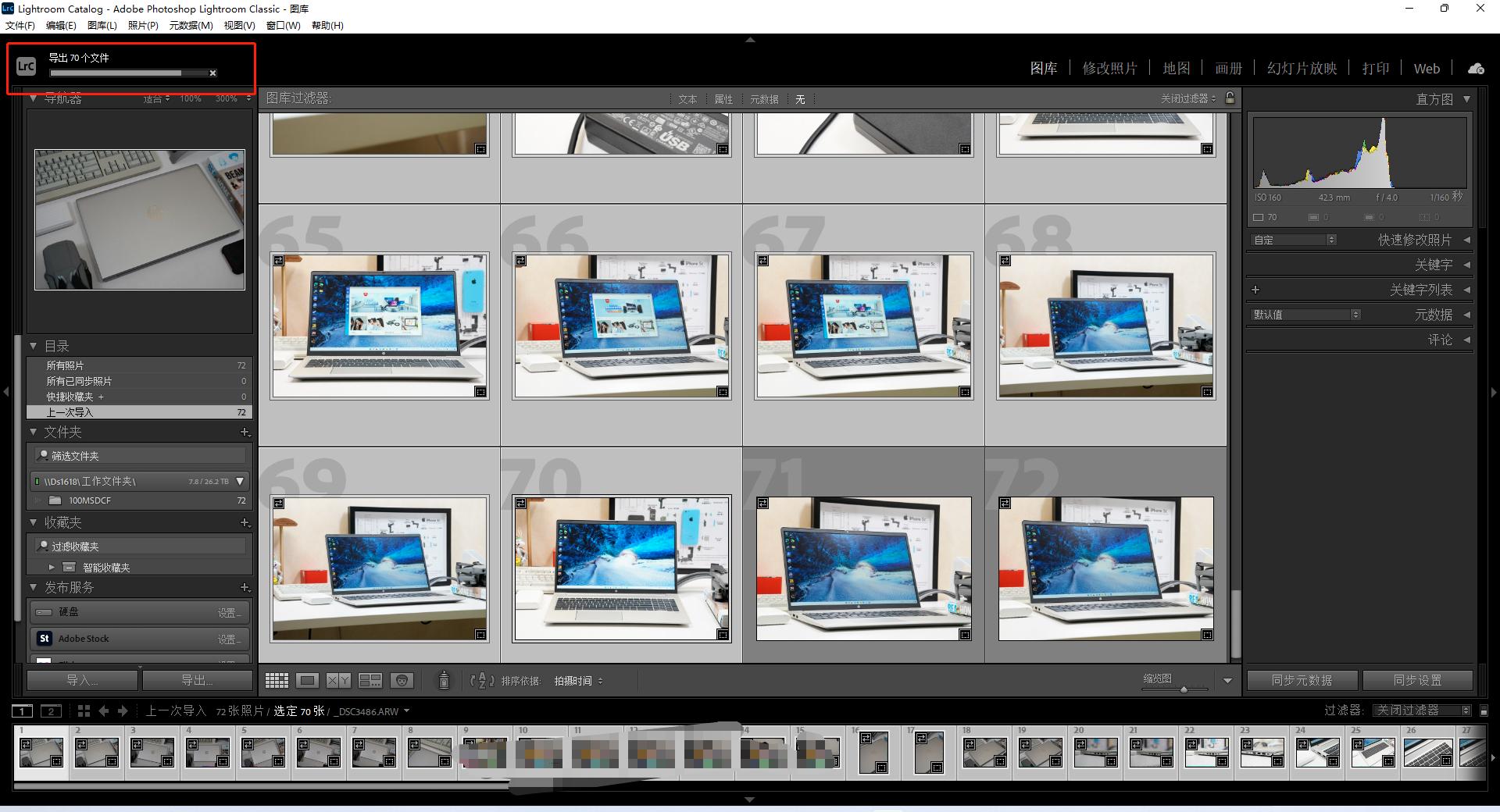Open sort-by 拍摄时间 dropdown

[x=578, y=681]
